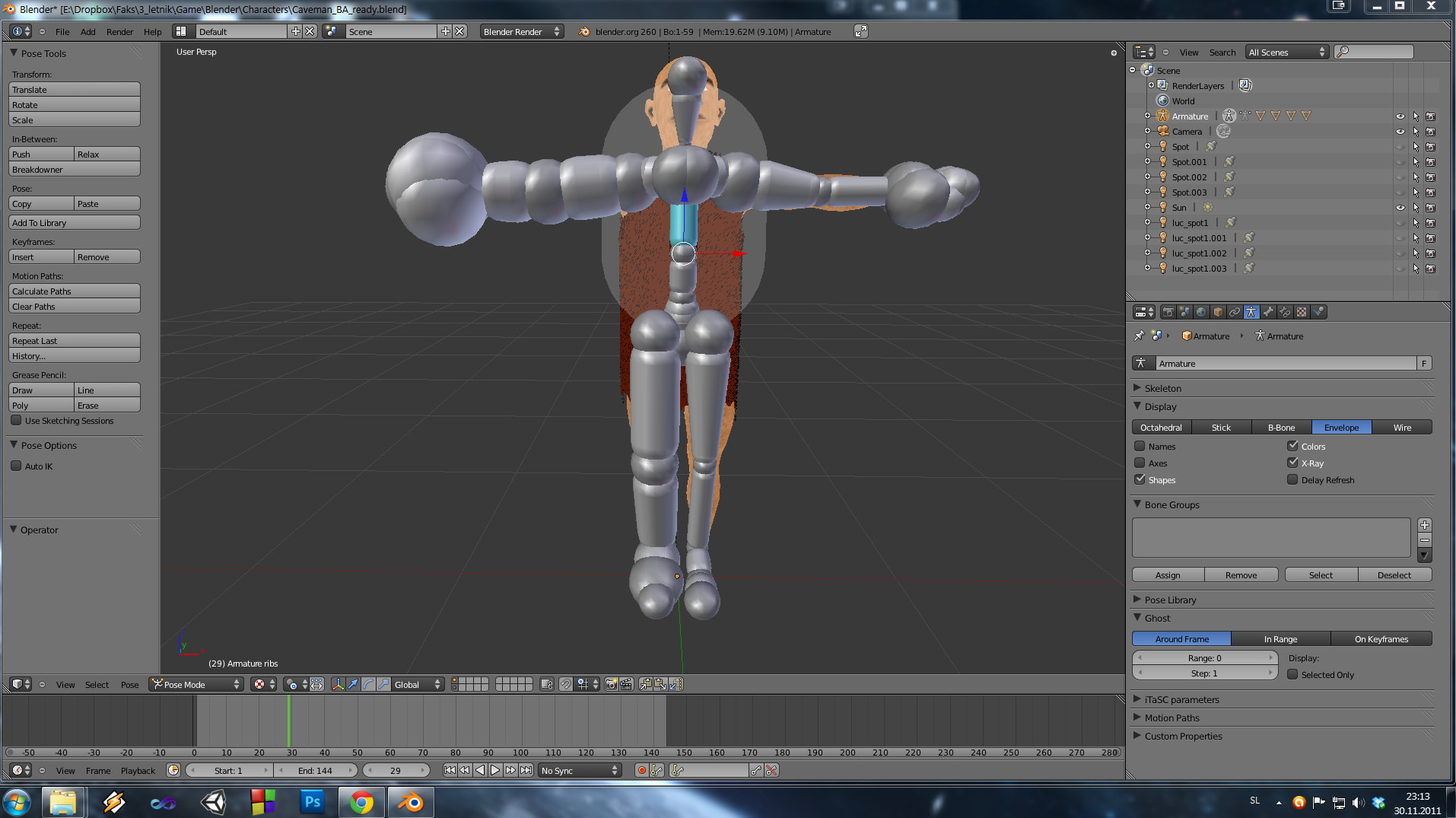Image resolution: width=1456 pixels, height=818 pixels.
Task: Enable the Axes checkbox
Action: pos(1140,463)
